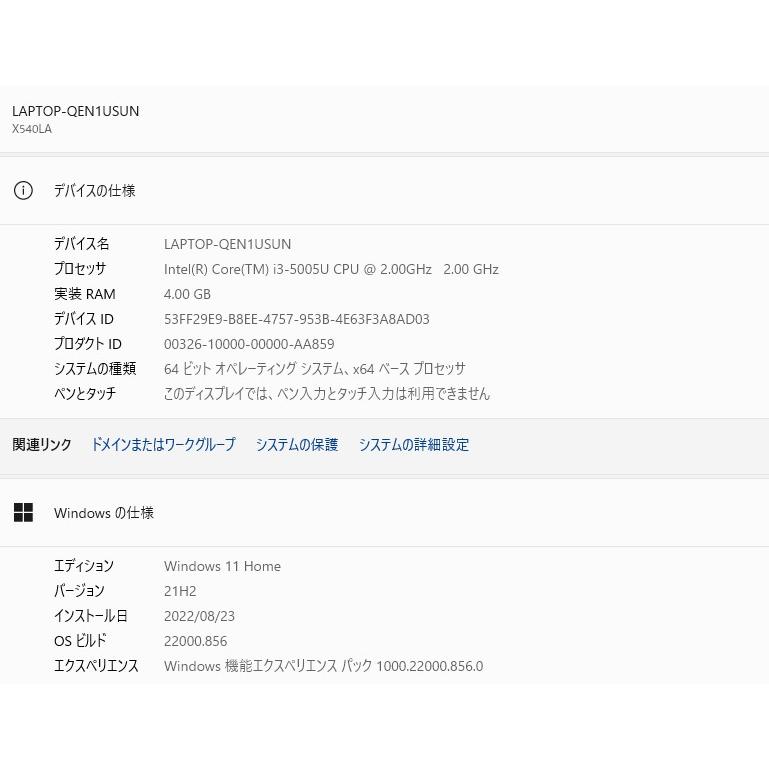Screen dimensions: 769x769
Task: Collapse the デバイスの仕様 section header
Action: 94,190
